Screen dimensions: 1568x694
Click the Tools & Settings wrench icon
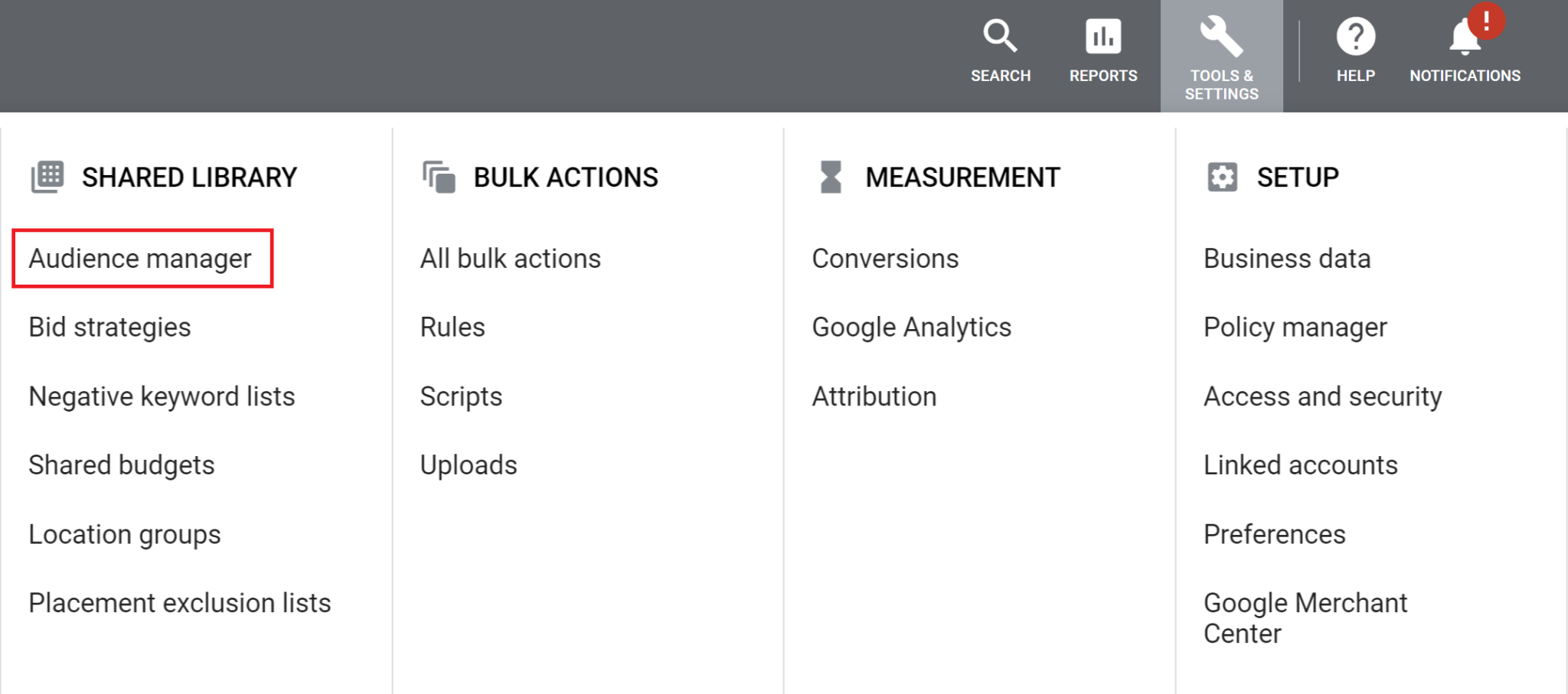click(x=1222, y=35)
